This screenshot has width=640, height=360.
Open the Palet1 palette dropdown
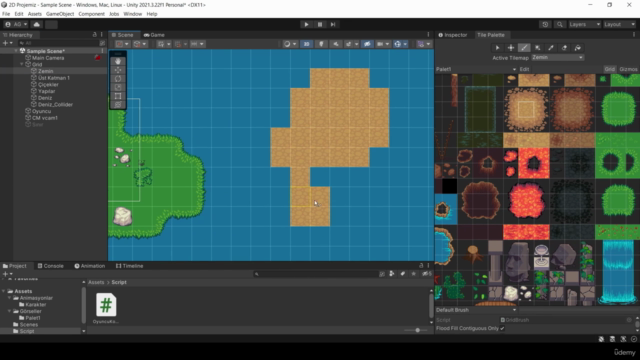pyautogui.click(x=476, y=69)
